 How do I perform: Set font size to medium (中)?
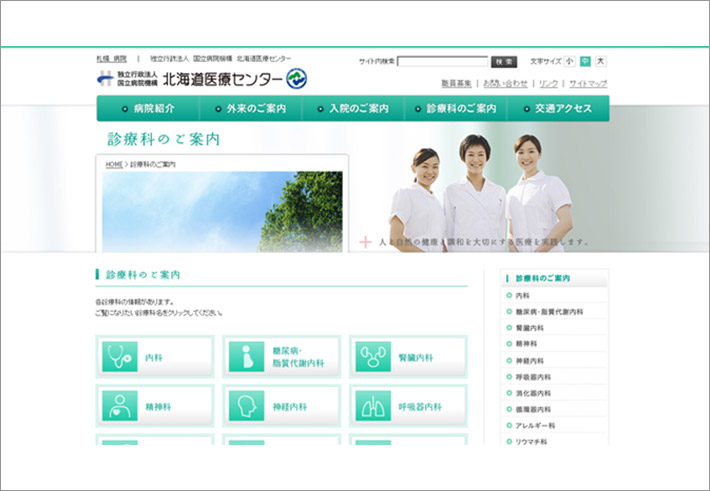(585, 61)
